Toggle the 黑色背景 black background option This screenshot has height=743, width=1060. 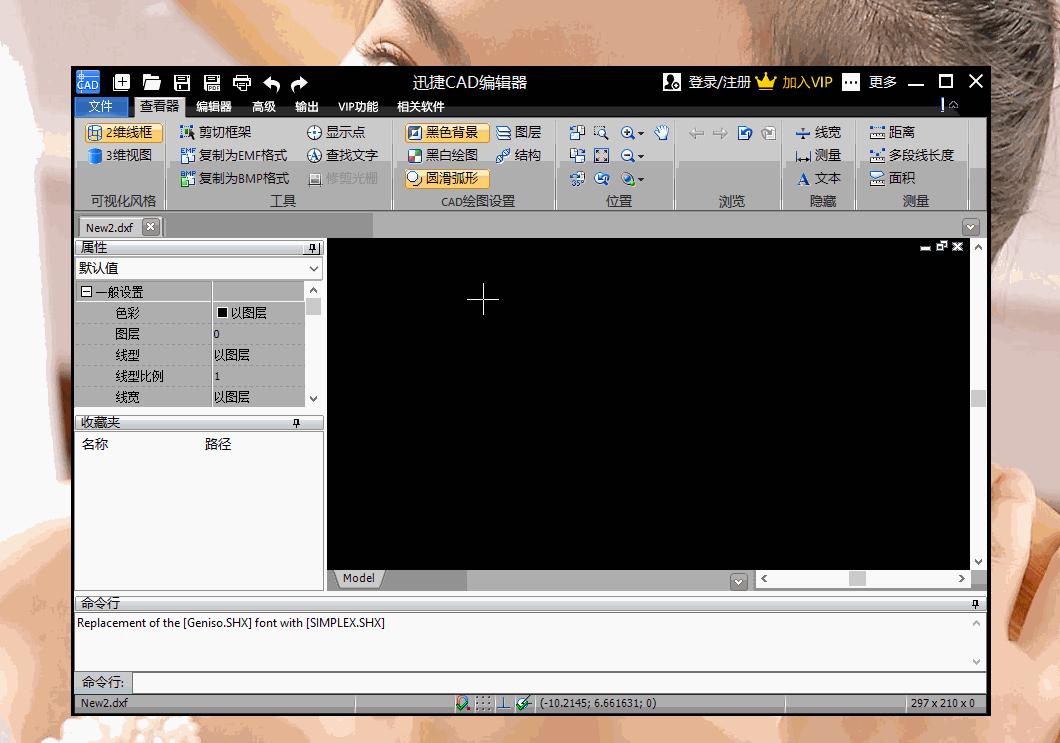[447, 132]
